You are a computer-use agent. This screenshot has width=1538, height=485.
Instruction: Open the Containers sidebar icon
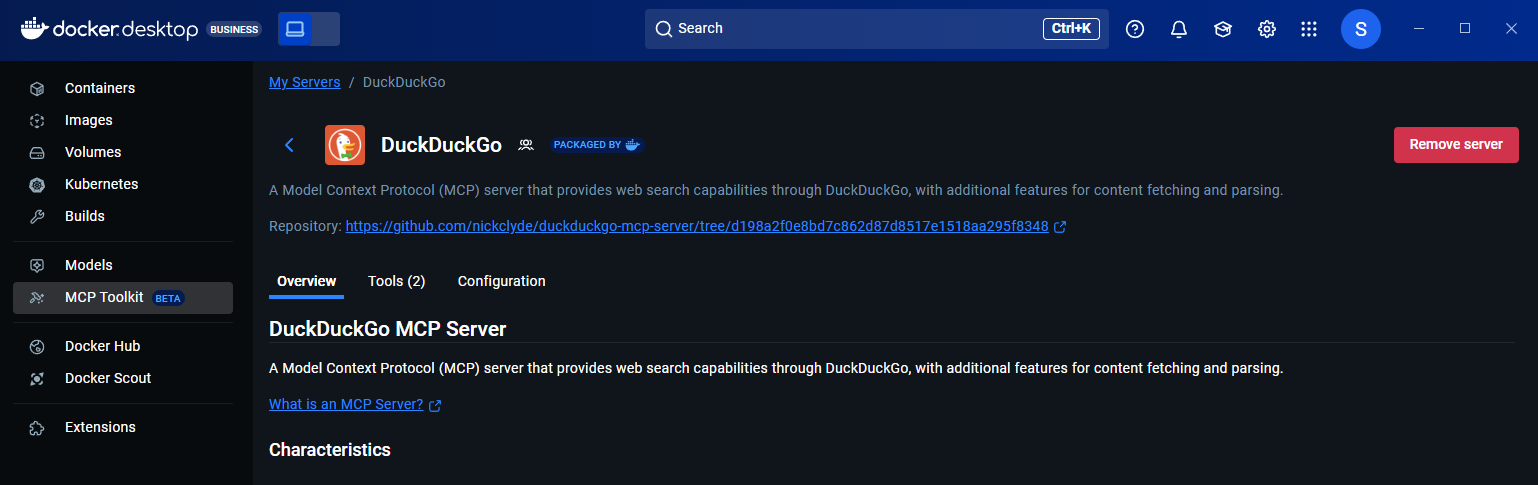click(x=37, y=88)
